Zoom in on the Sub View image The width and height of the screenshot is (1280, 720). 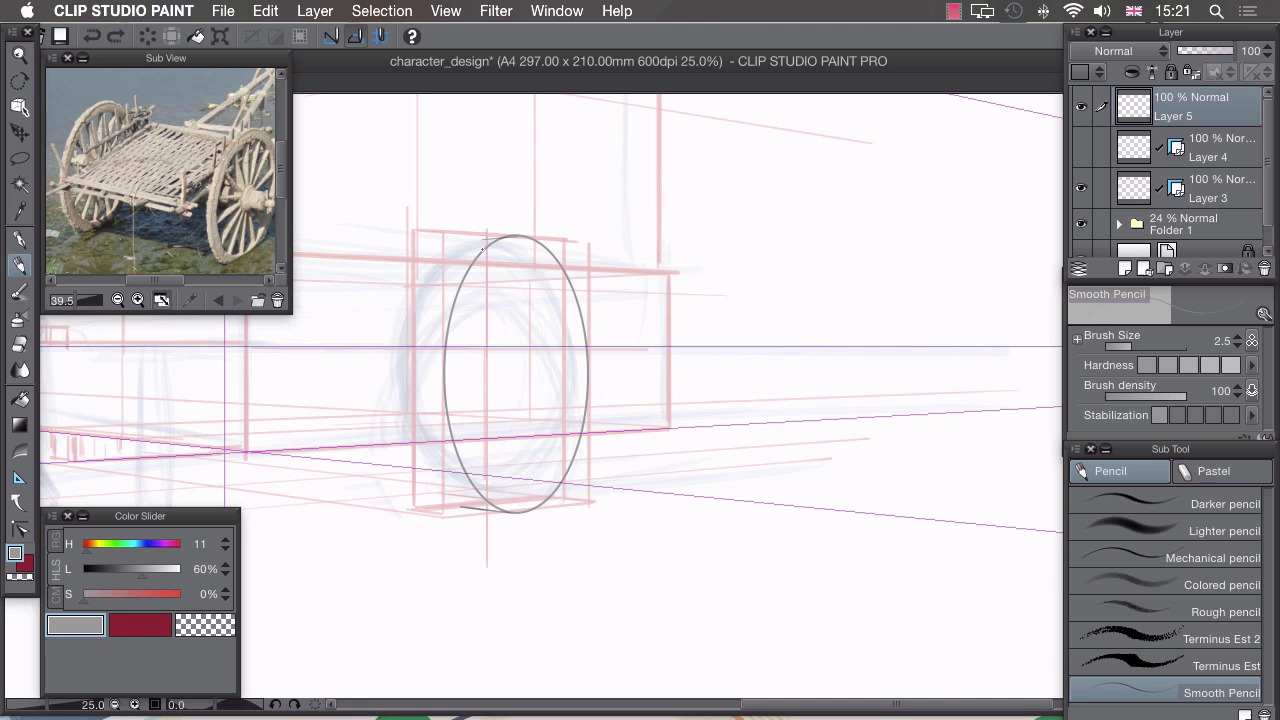138,300
